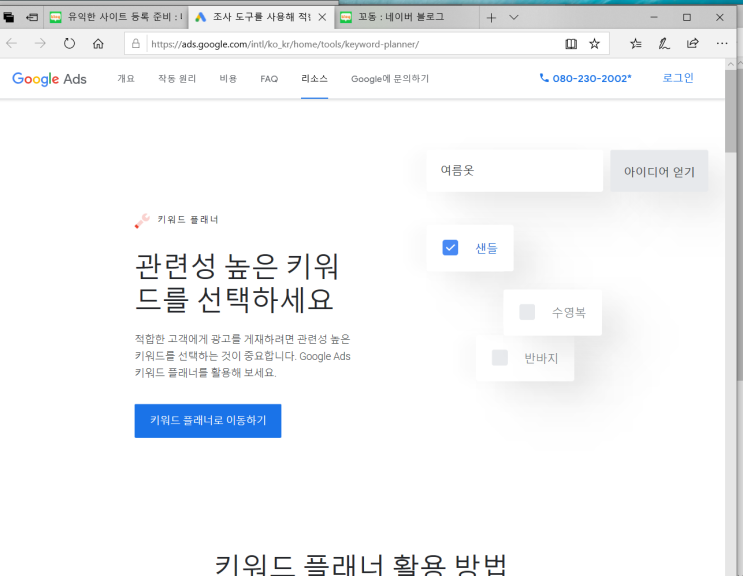Click the 키워드 플래너 활용 방법 heading
Image resolution: width=743 pixels, height=576 pixels.
point(361,565)
